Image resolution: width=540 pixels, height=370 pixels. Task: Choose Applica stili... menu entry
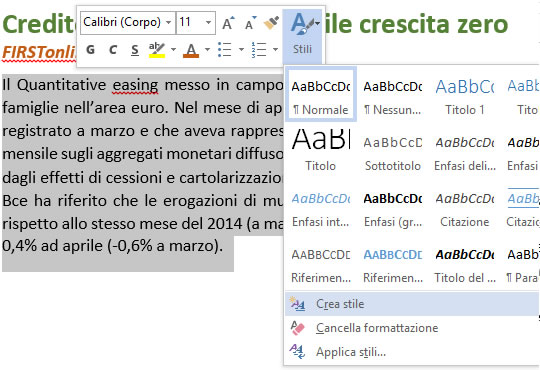(412, 352)
